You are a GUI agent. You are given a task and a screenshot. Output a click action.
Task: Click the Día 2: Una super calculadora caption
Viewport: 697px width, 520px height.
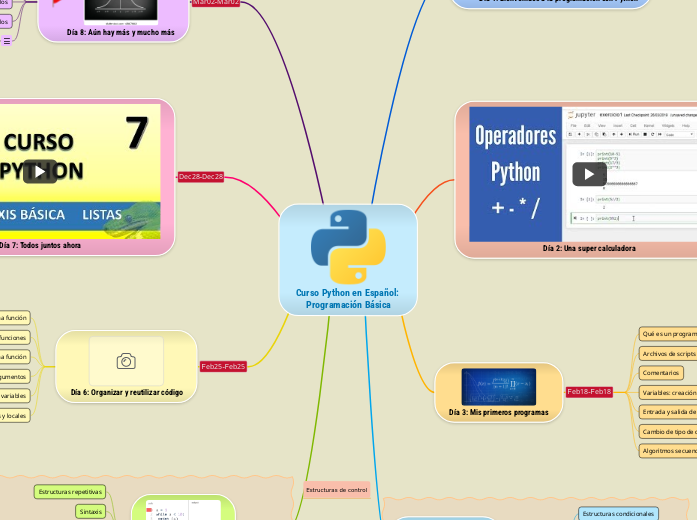click(x=588, y=248)
